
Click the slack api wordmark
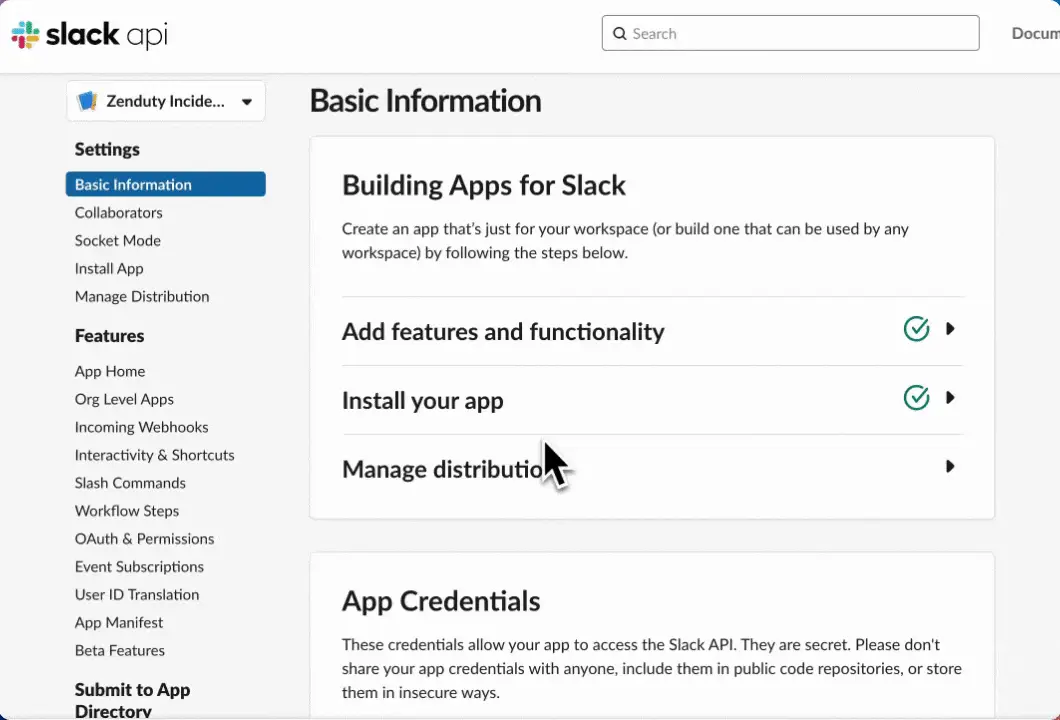106,35
